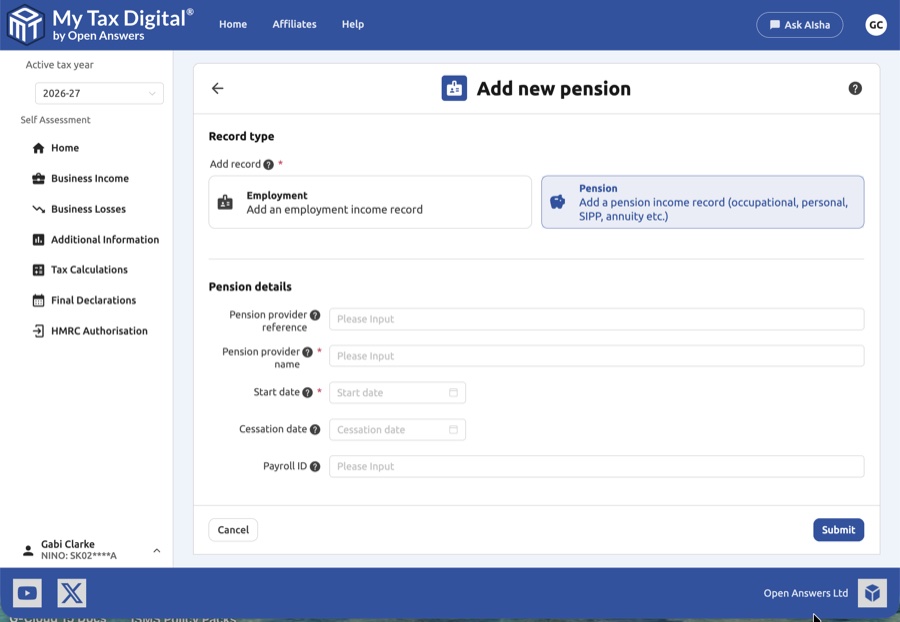Click the Pension provider name input field
900x622 pixels.
click(596, 356)
